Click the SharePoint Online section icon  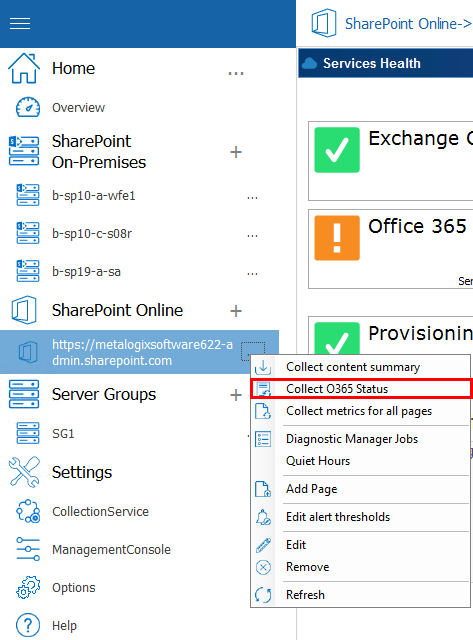tap(24, 310)
